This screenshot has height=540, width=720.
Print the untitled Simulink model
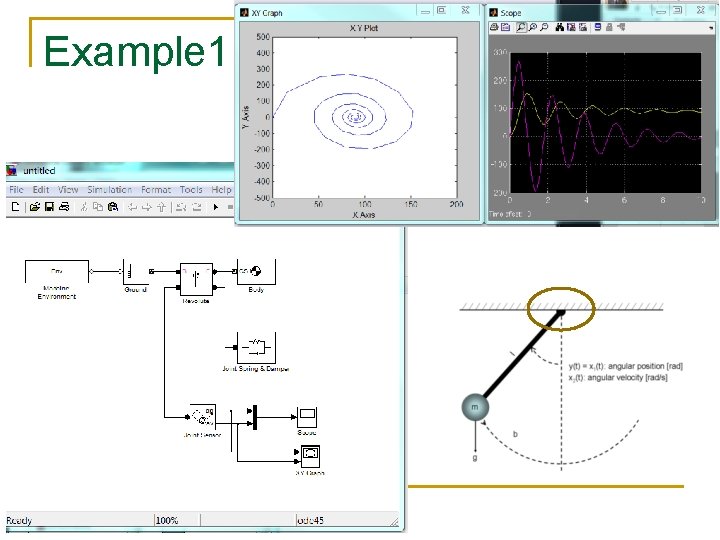[x=64, y=207]
